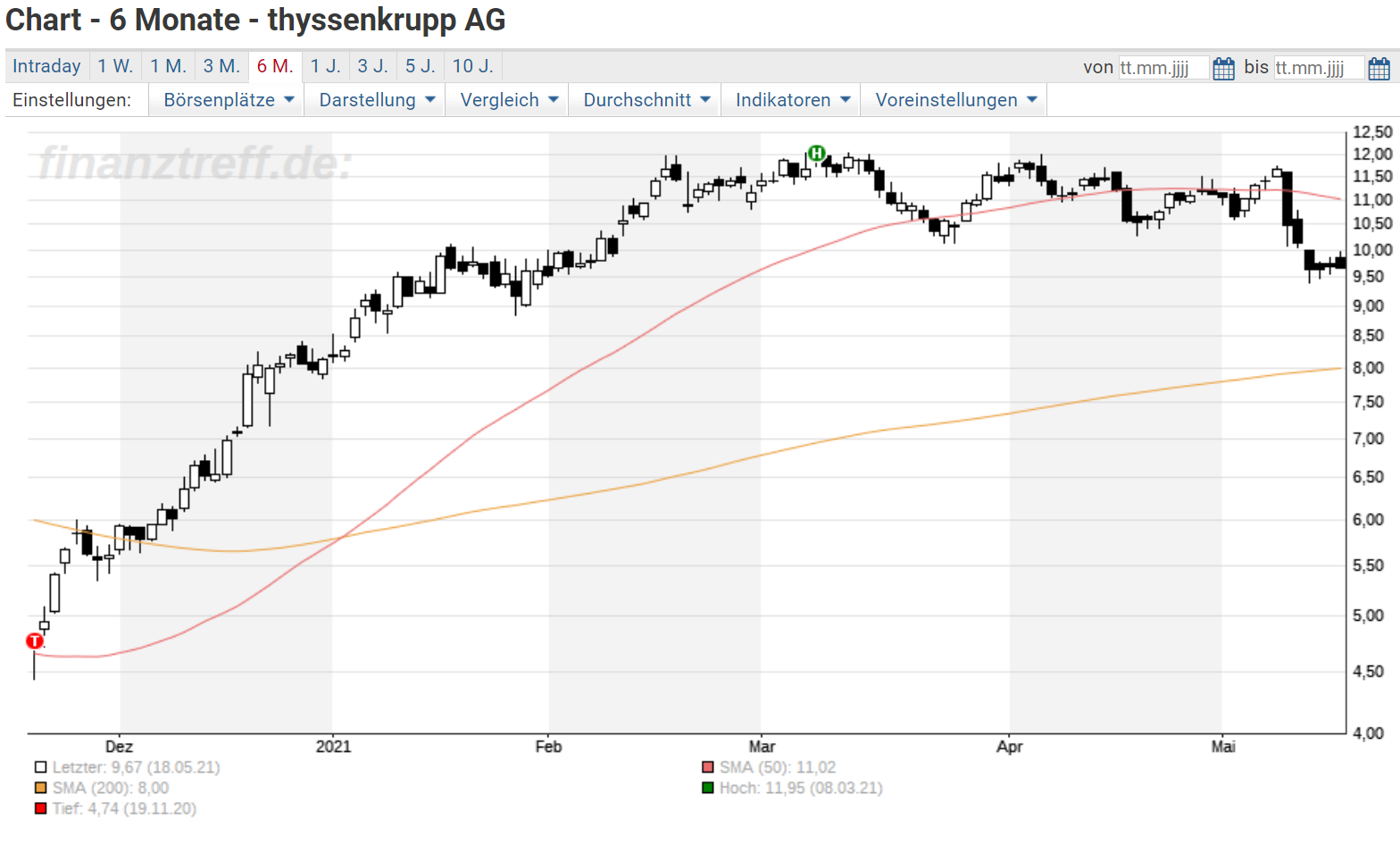Click the '2021' x-axis label
Screen dimensions: 1400x845
click(333, 747)
